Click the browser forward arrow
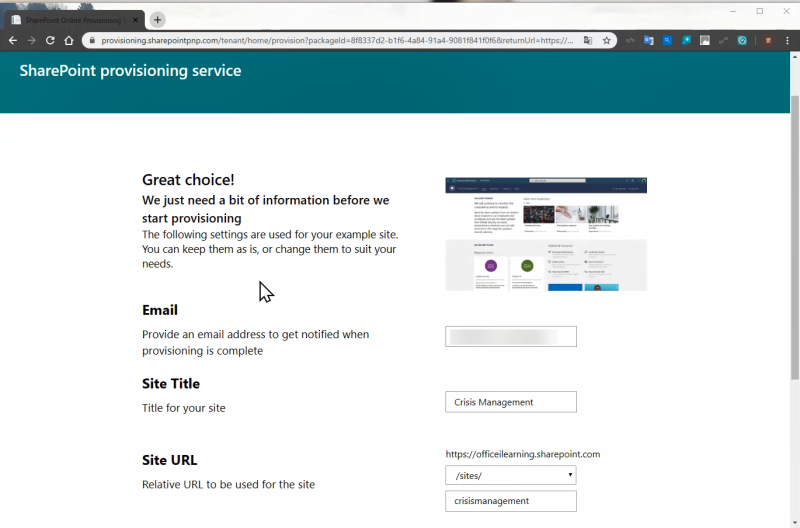This screenshot has width=800, height=528. pyautogui.click(x=32, y=40)
